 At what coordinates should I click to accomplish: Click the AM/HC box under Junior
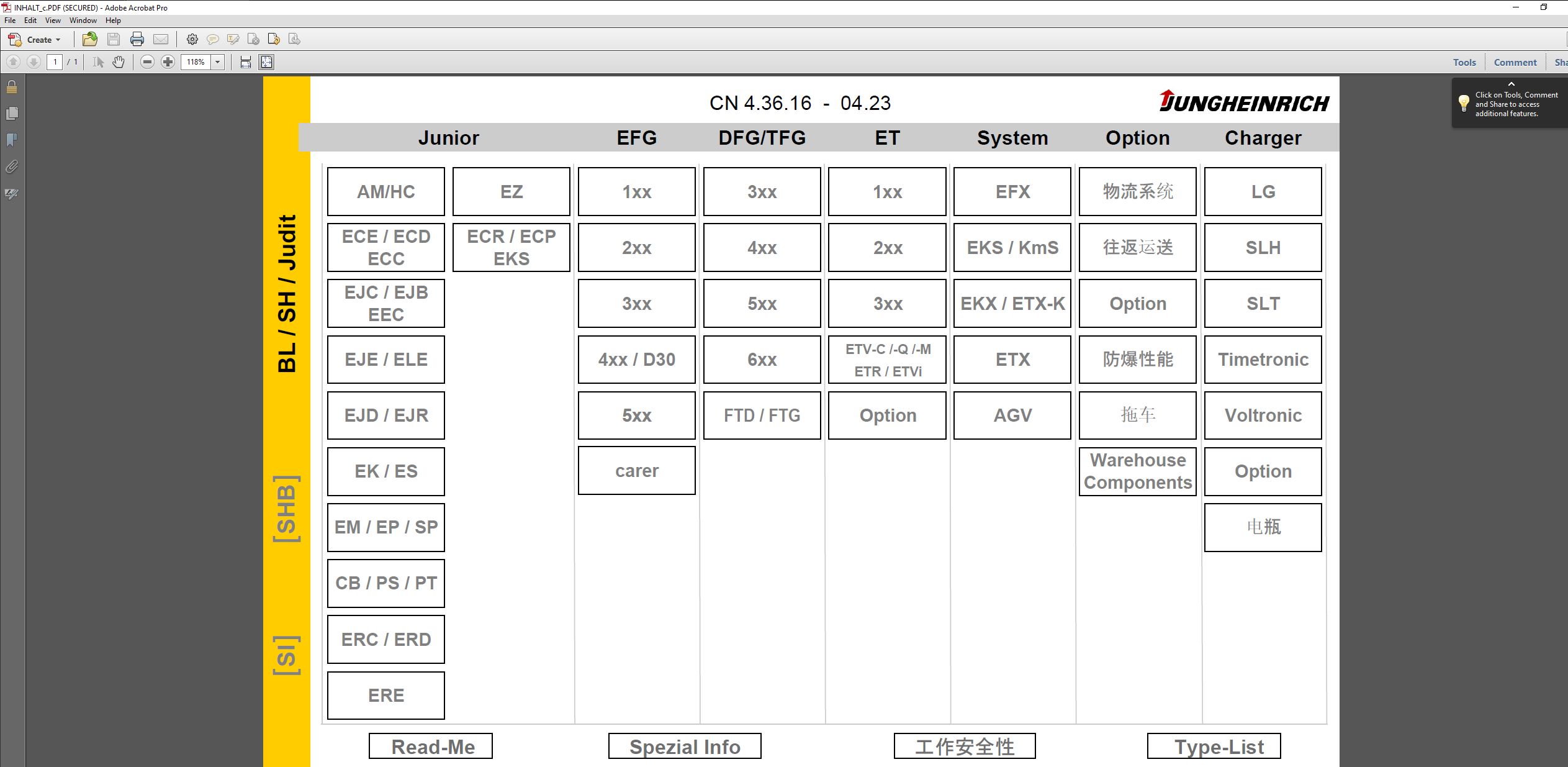[x=386, y=191]
